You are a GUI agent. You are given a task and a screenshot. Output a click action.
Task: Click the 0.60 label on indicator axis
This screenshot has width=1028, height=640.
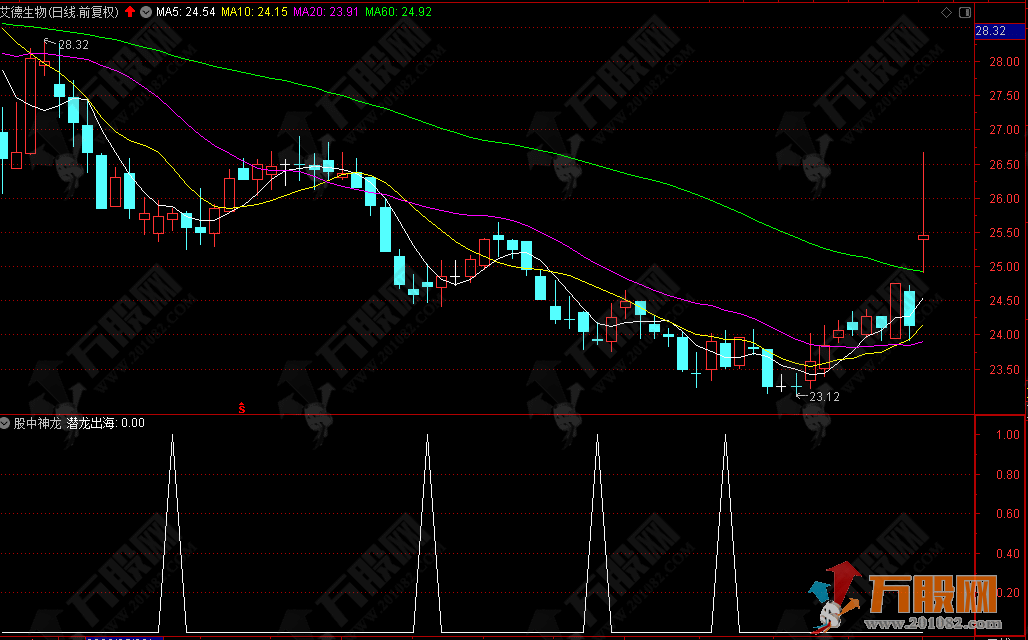1007,513
